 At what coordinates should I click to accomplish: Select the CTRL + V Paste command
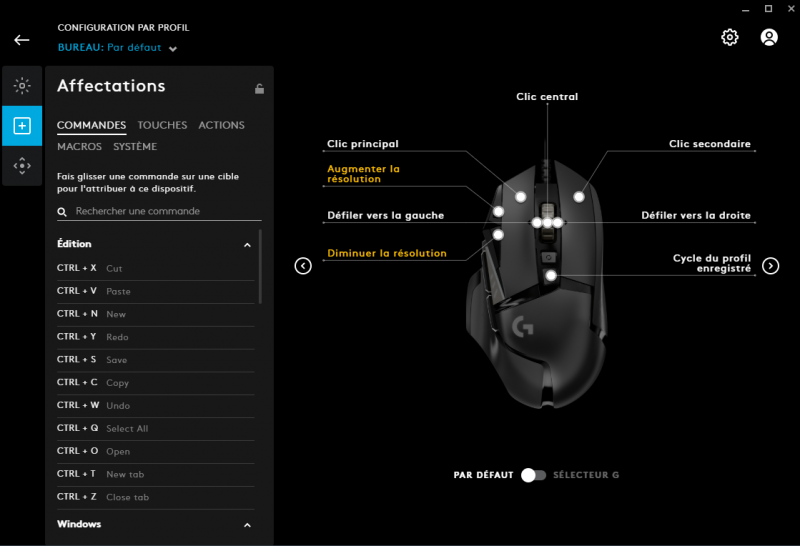click(x=156, y=291)
